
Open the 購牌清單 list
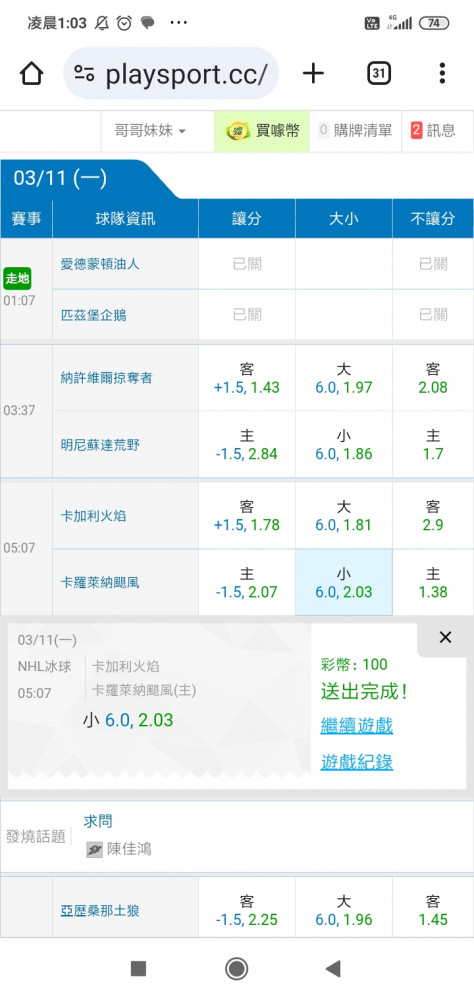click(x=355, y=131)
